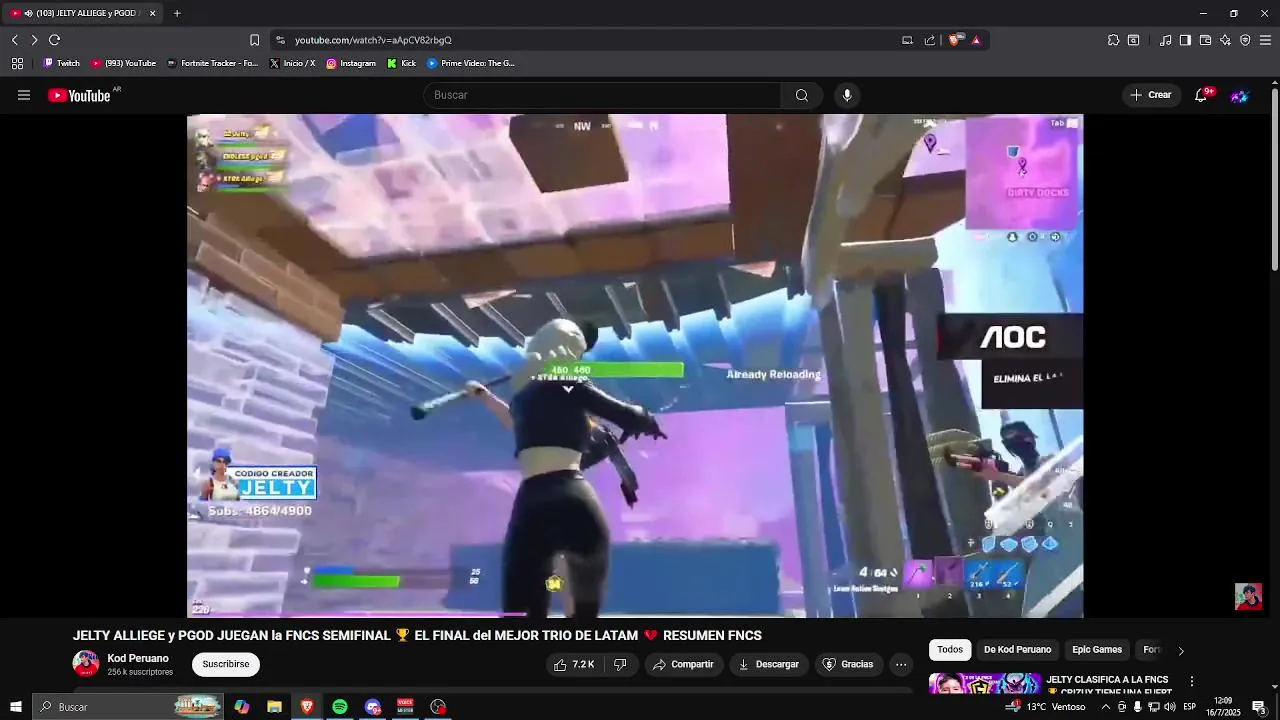Select the Epic Games filter chip
This screenshot has width=1280, height=720.
click(x=1097, y=650)
